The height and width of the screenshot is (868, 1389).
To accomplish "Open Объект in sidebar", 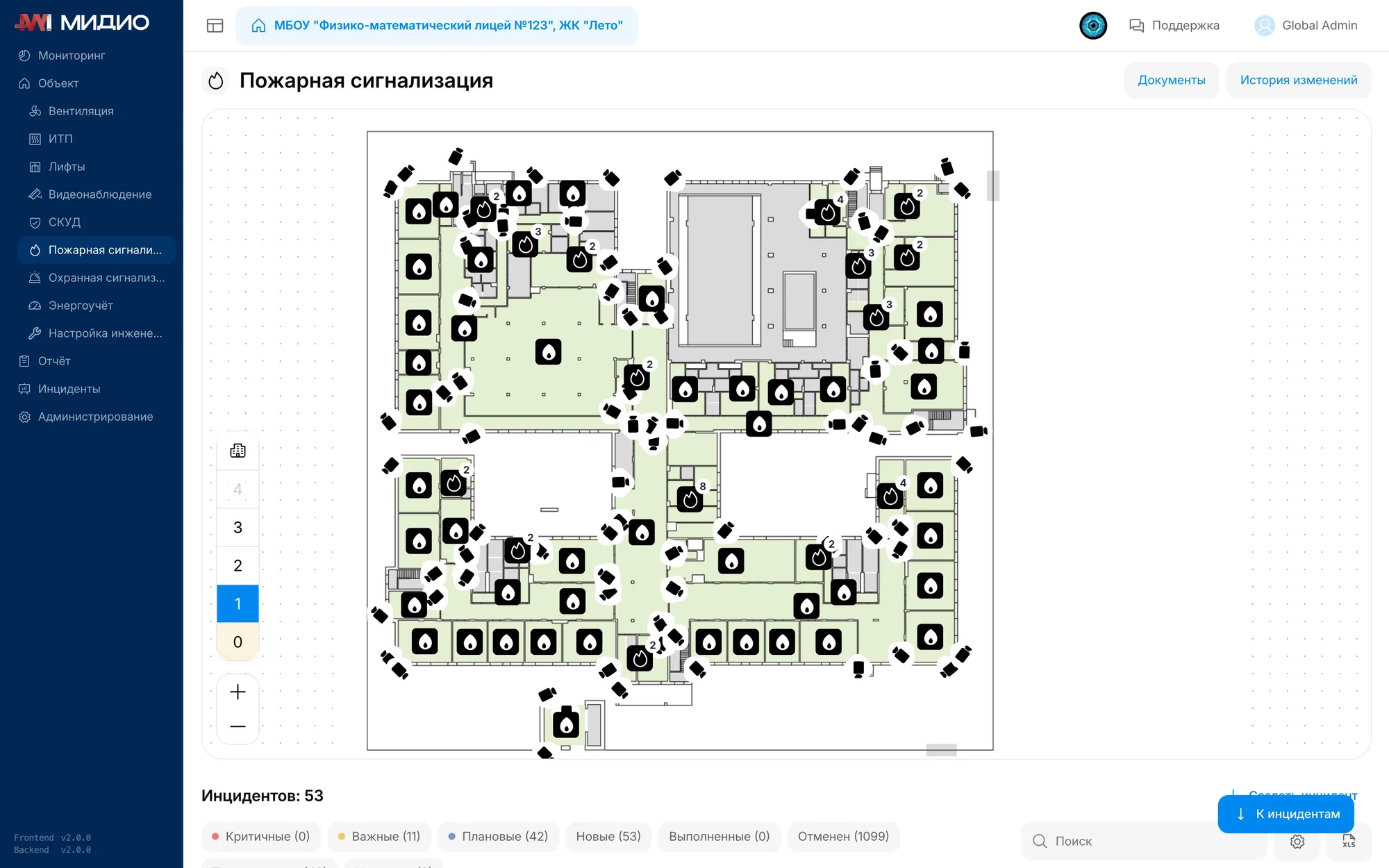I will (x=58, y=83).
